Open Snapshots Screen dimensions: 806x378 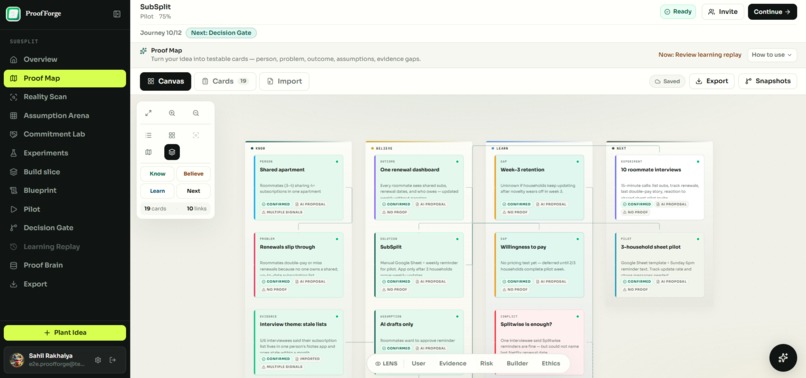767,81
